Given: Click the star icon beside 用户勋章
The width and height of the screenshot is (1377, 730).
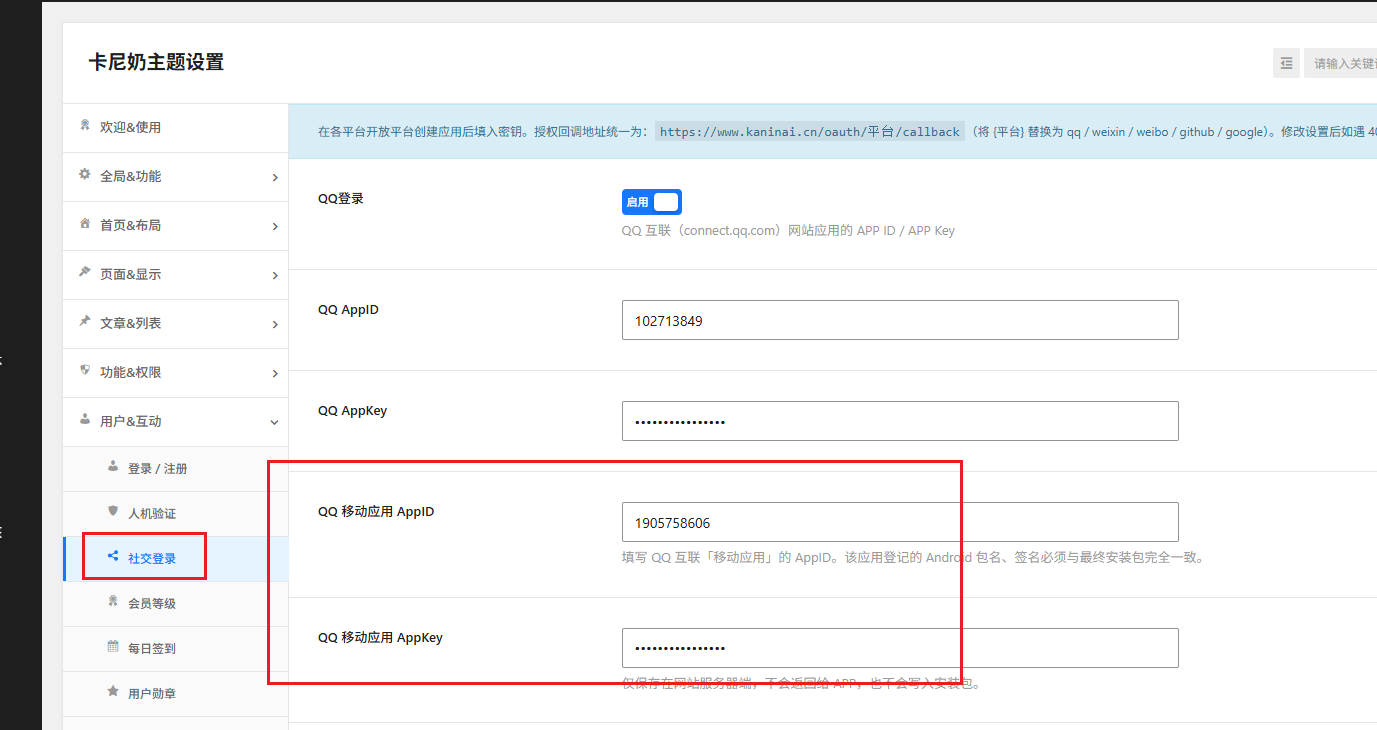Looking at the screenshot, I should click(113, 692).
